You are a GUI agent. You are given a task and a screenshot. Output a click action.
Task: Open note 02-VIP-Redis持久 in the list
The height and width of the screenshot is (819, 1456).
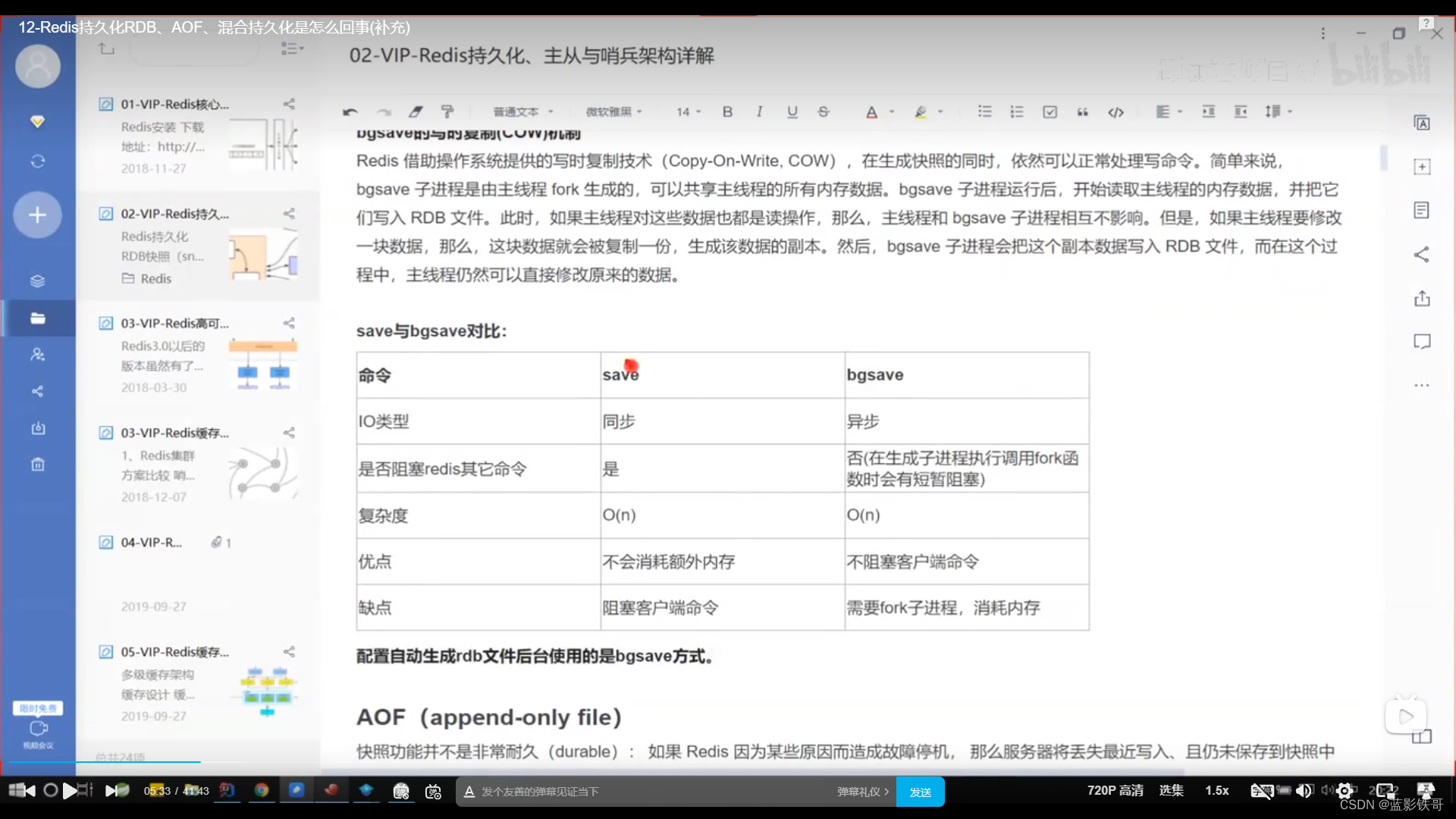pos(198,245)
